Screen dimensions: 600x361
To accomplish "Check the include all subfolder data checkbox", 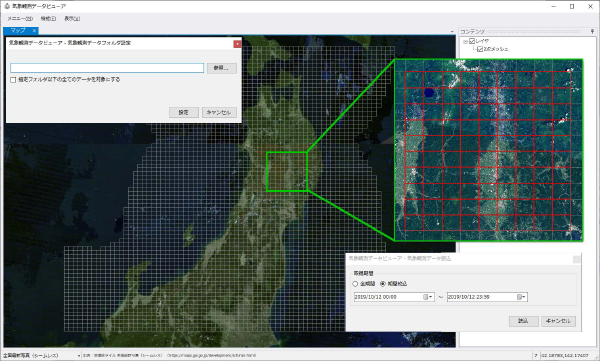I will pos(13,80).
